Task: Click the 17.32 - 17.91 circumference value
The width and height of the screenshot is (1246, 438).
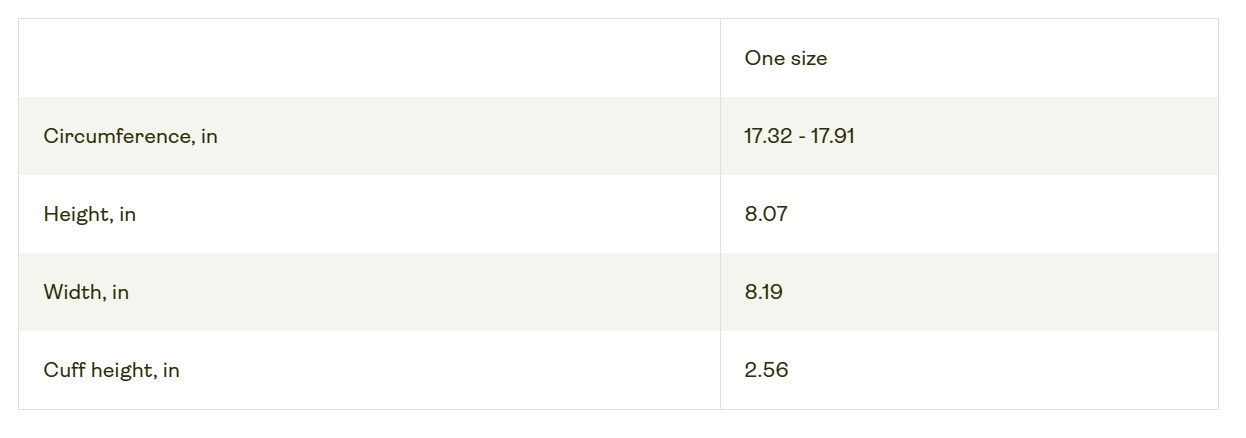Action: point(799,136)
